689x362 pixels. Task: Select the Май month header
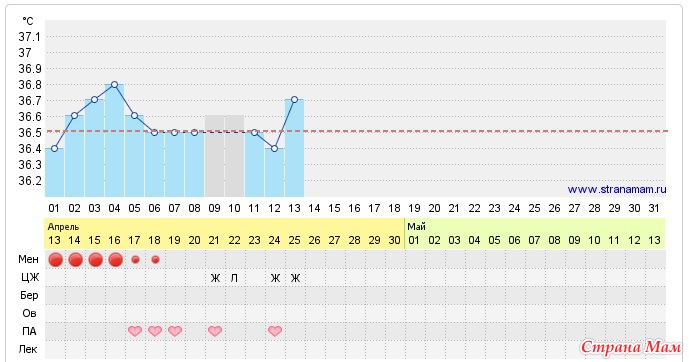point(416,227)
